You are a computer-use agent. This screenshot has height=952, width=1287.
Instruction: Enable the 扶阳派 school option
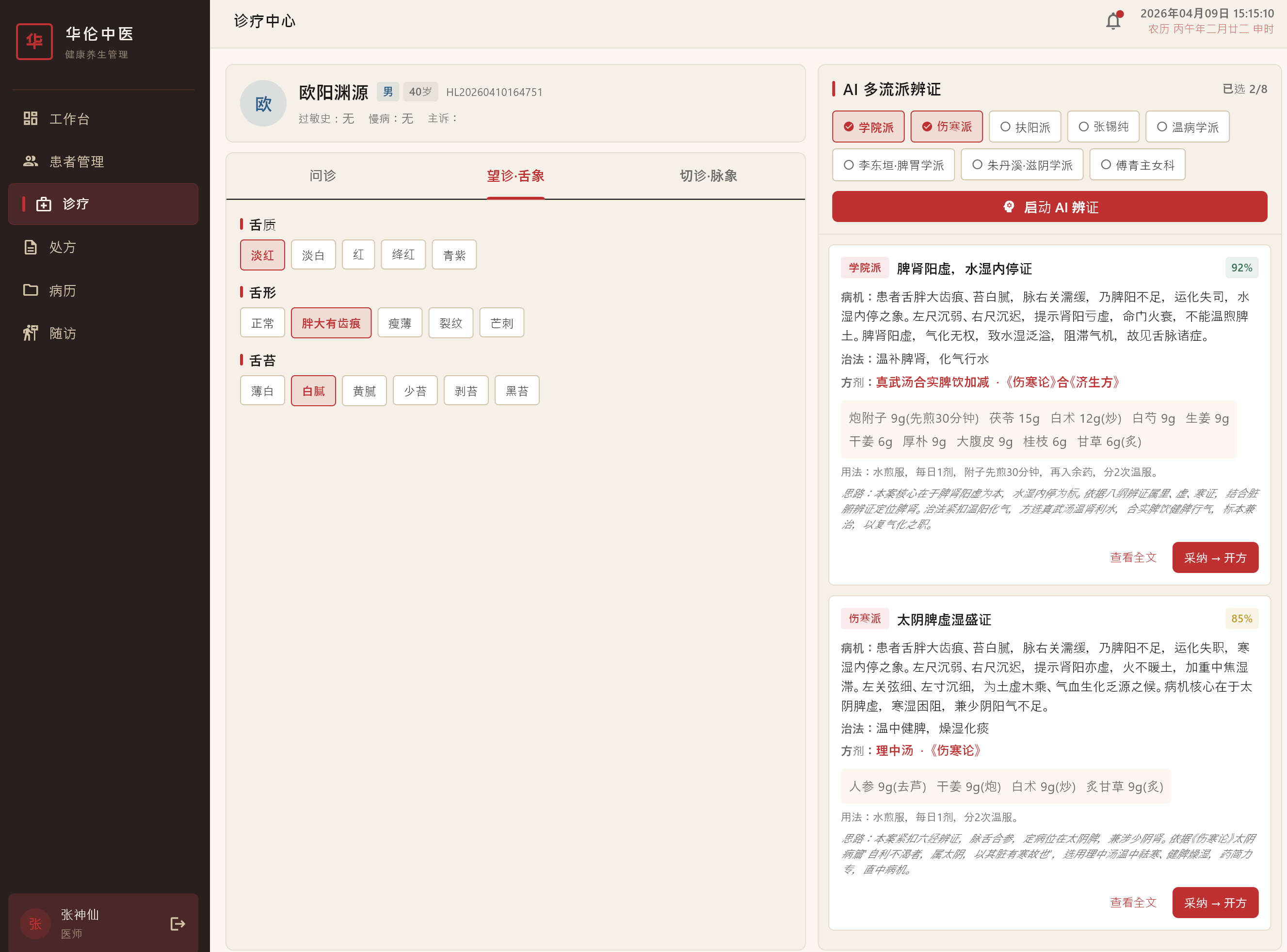click(x=1024, y=127)
